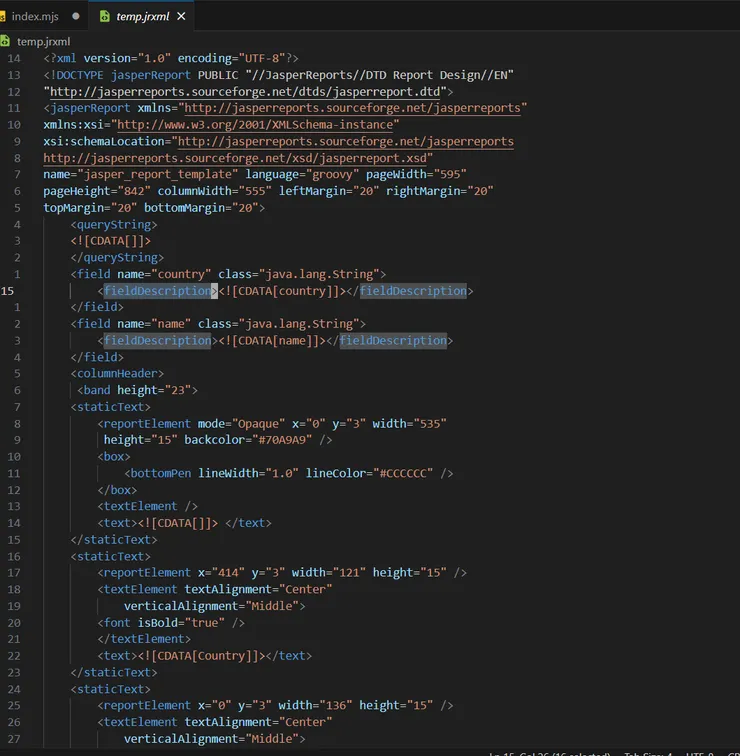Screen dimensions: 740x756
Task: Open the xmlns jasperreports URL link
Action: click(352, 108)
